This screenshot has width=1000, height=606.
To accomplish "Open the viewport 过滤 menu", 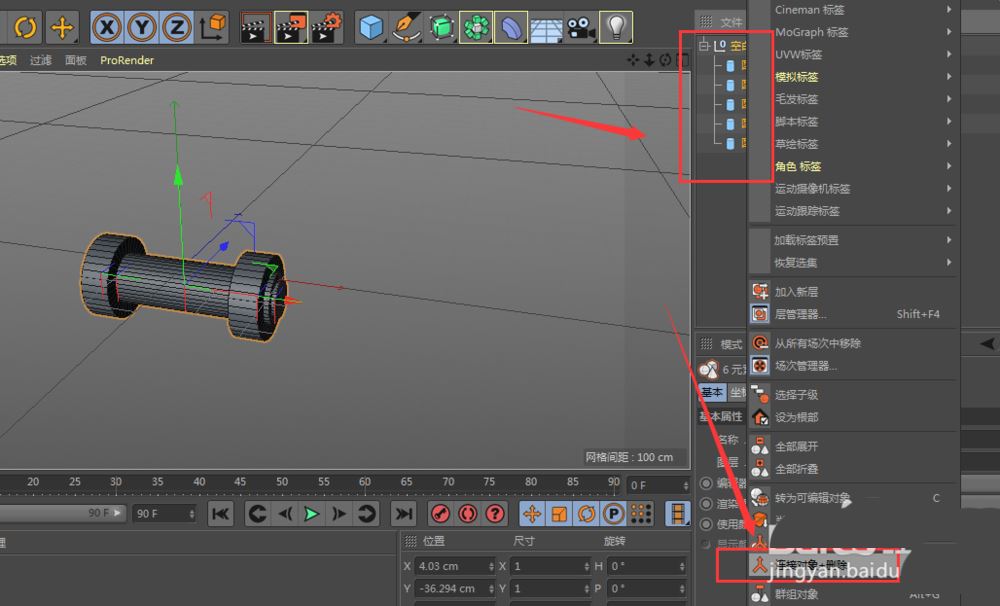I will 40,60.
